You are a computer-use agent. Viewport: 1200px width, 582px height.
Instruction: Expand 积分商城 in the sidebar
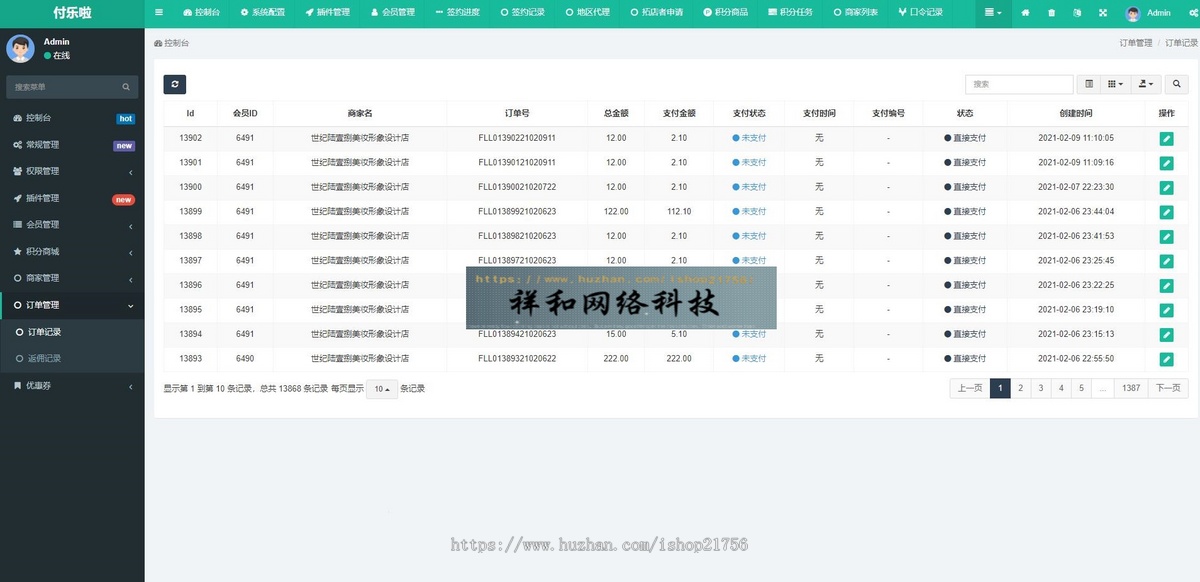click(72, 251)
